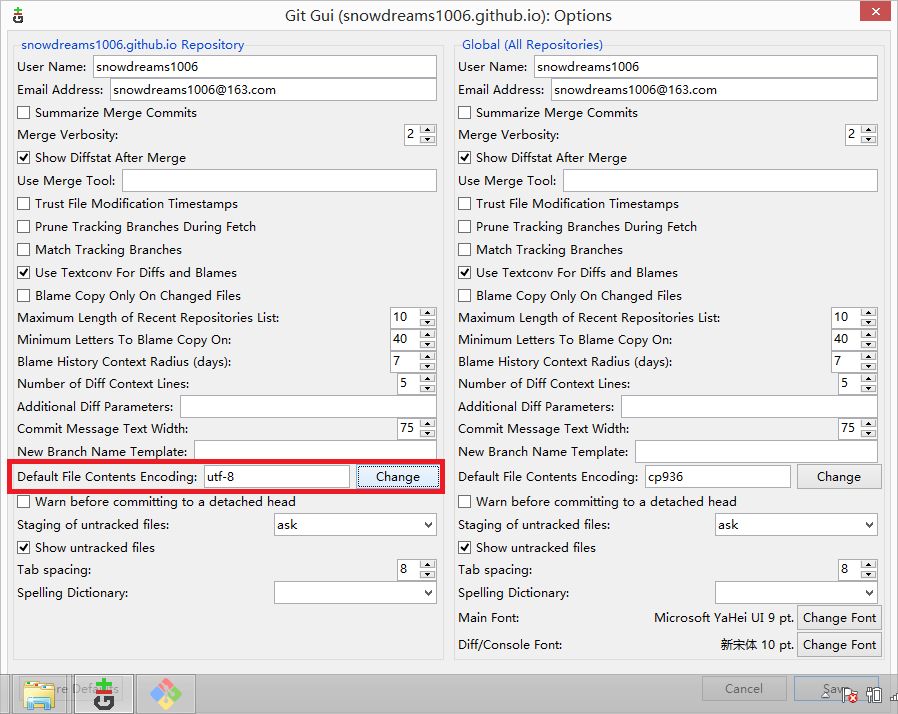Click global Commit Message Text Width spinner
898x714 pixels.
[x=857, y=428]
